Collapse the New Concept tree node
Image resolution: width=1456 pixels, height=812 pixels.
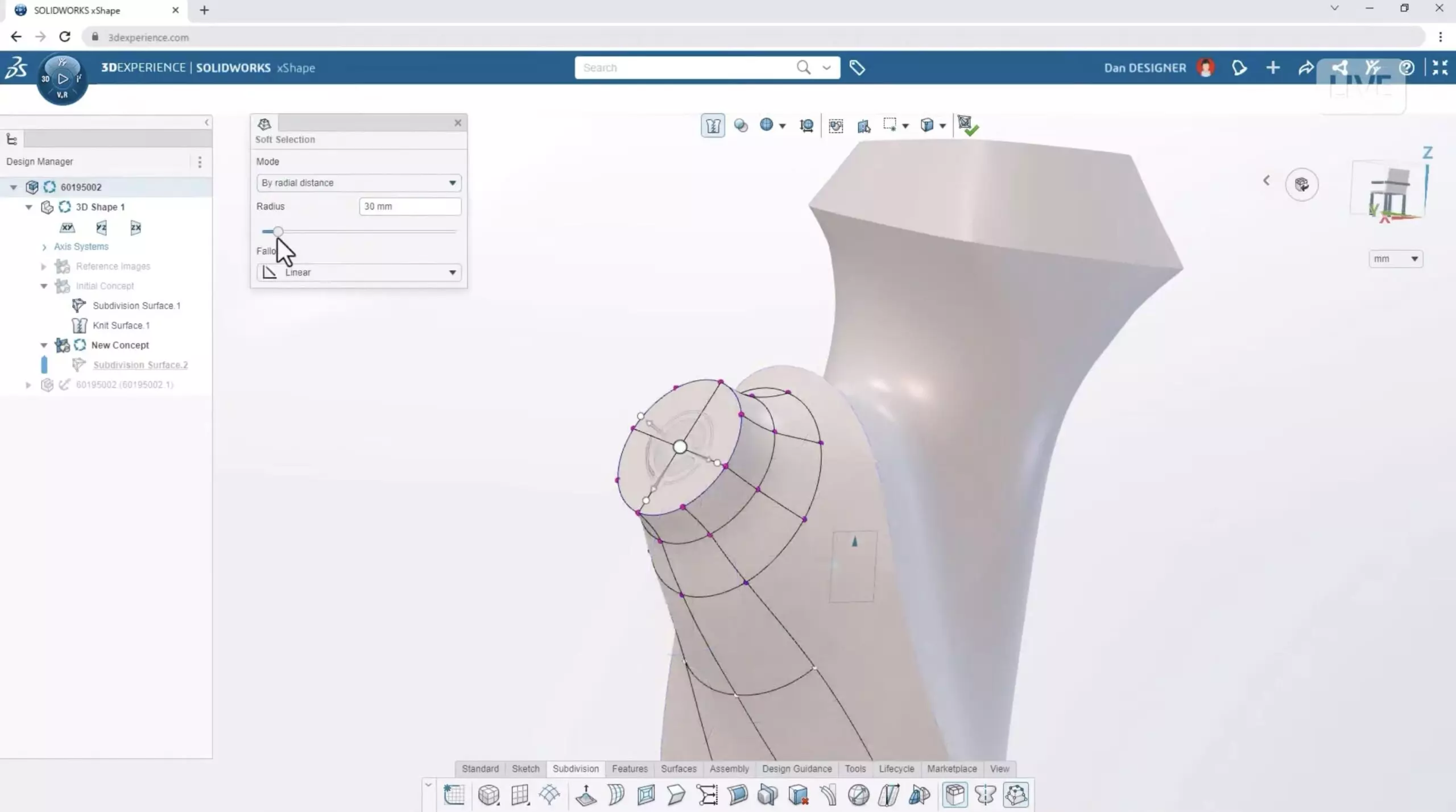(x=44, y=345)
